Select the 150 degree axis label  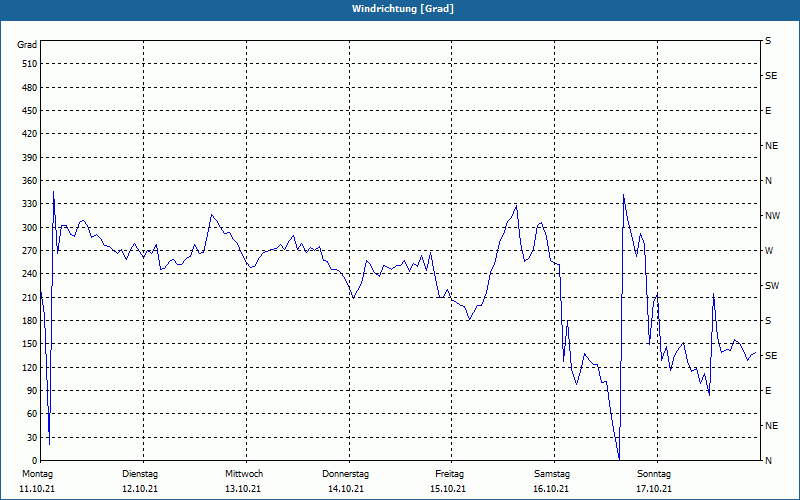[29, 344]
